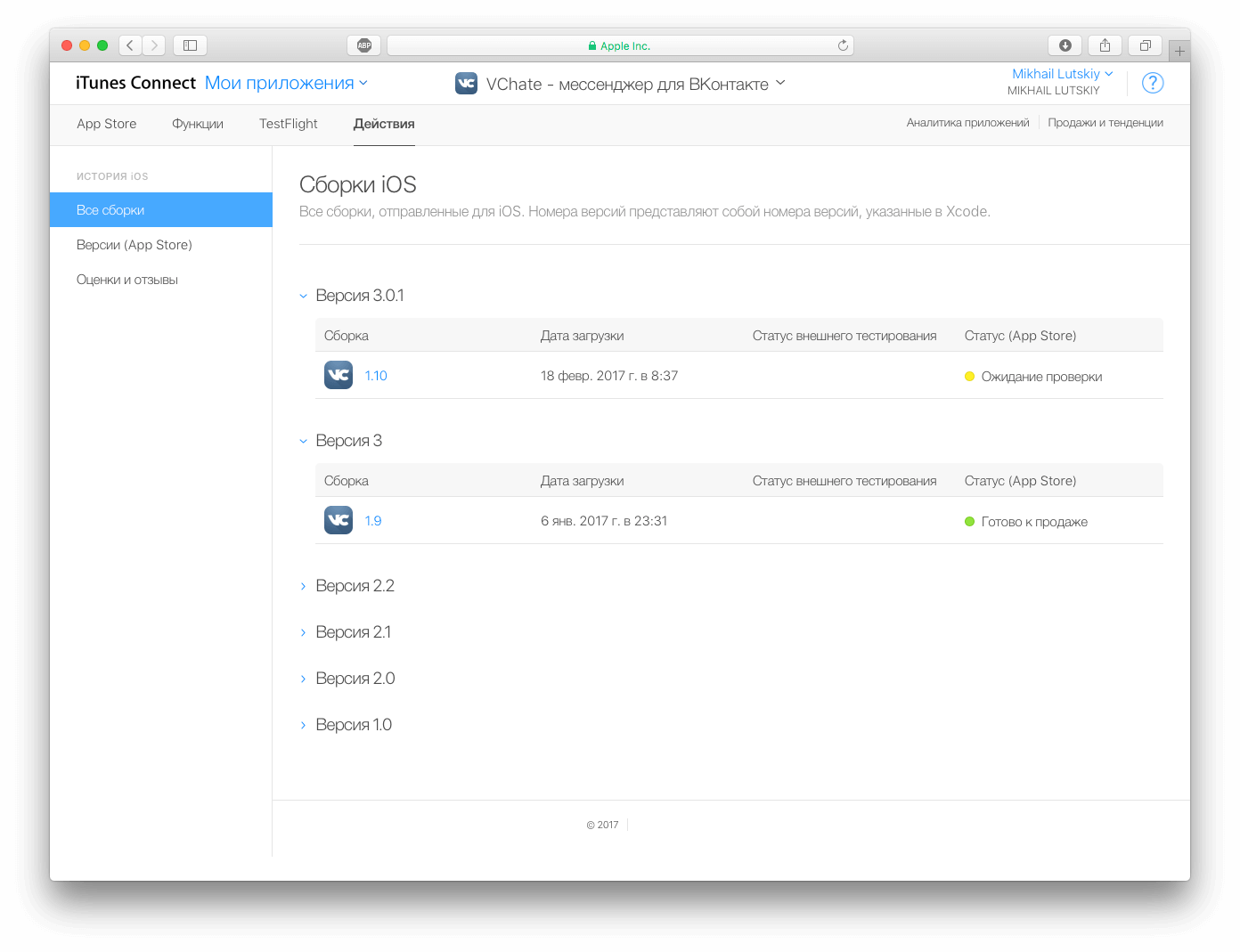The height and width of the screenshot is (952, 1240).
Task: Switch to the App Store tab
Action: (107, 124)
